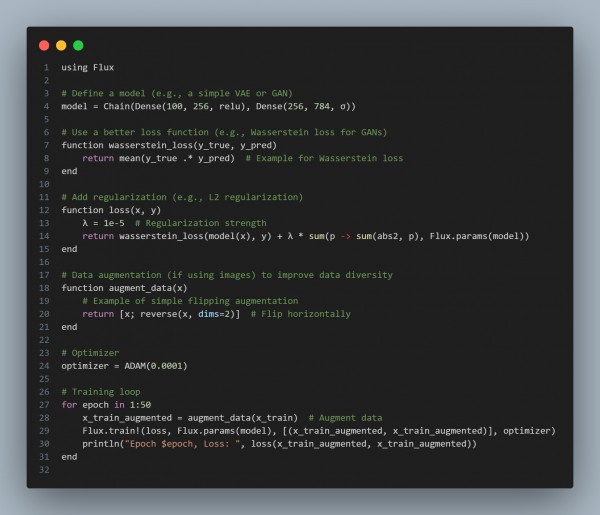Viewport: 600px width, 515px height.
Task: Click 'mean(y_true .* y_pred)' on line 8
Action: [177, 158]
